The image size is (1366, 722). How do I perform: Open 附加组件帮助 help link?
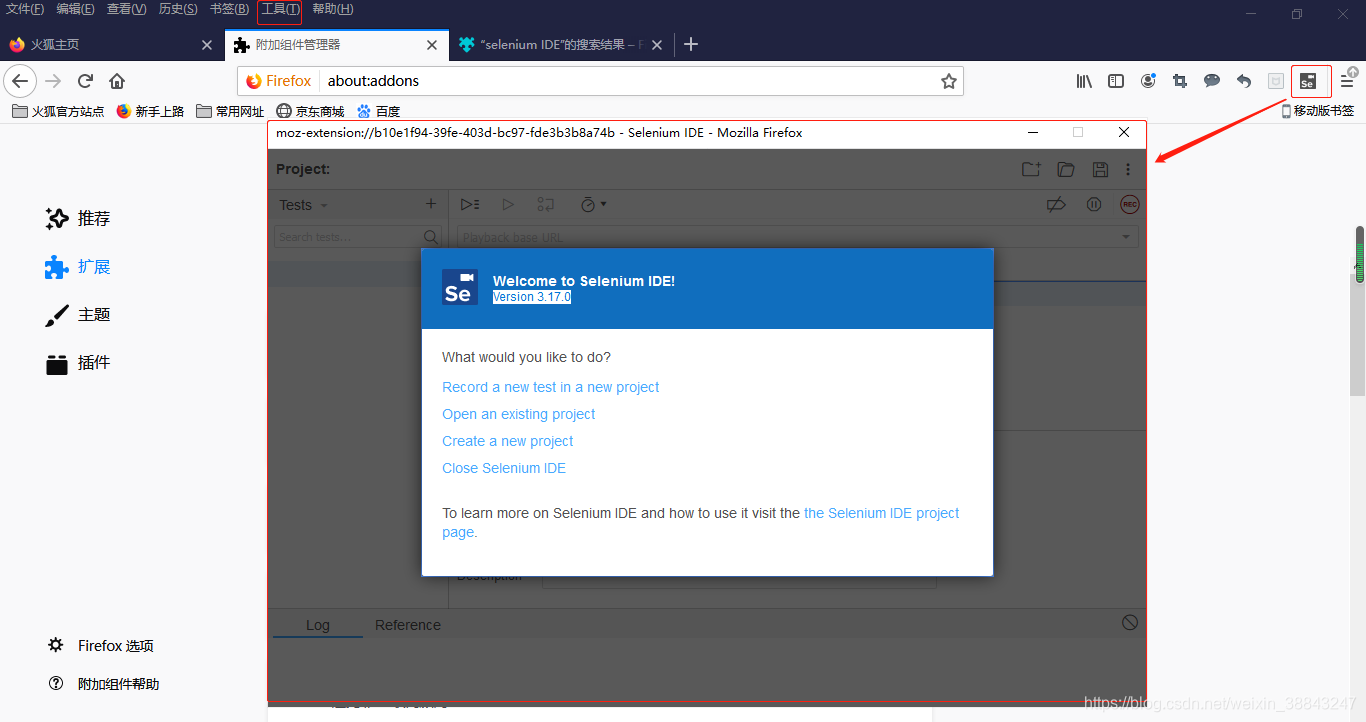[x=104, y=684]
